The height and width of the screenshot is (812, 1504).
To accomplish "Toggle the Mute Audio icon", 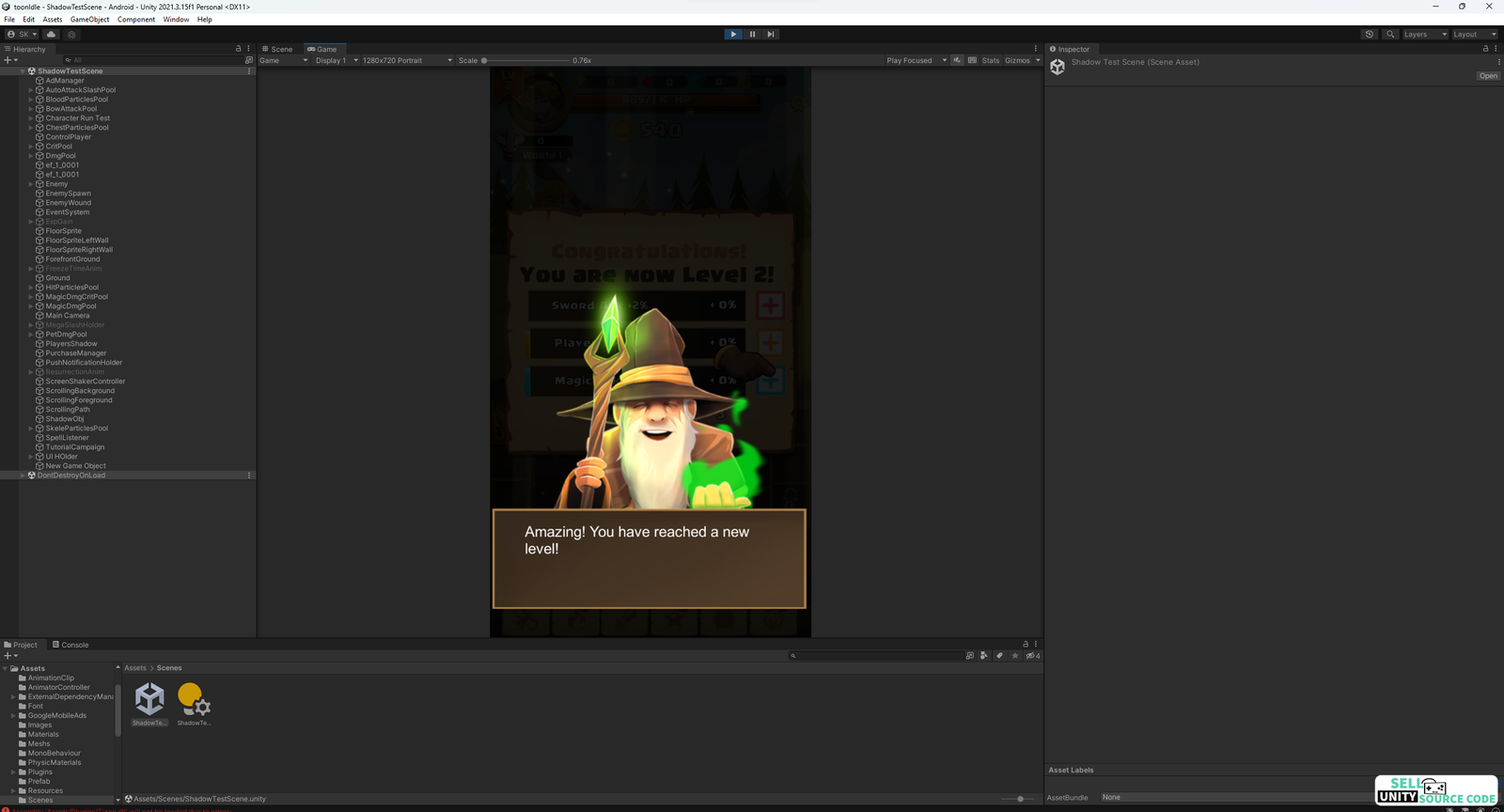I will [x=957, y=60].
